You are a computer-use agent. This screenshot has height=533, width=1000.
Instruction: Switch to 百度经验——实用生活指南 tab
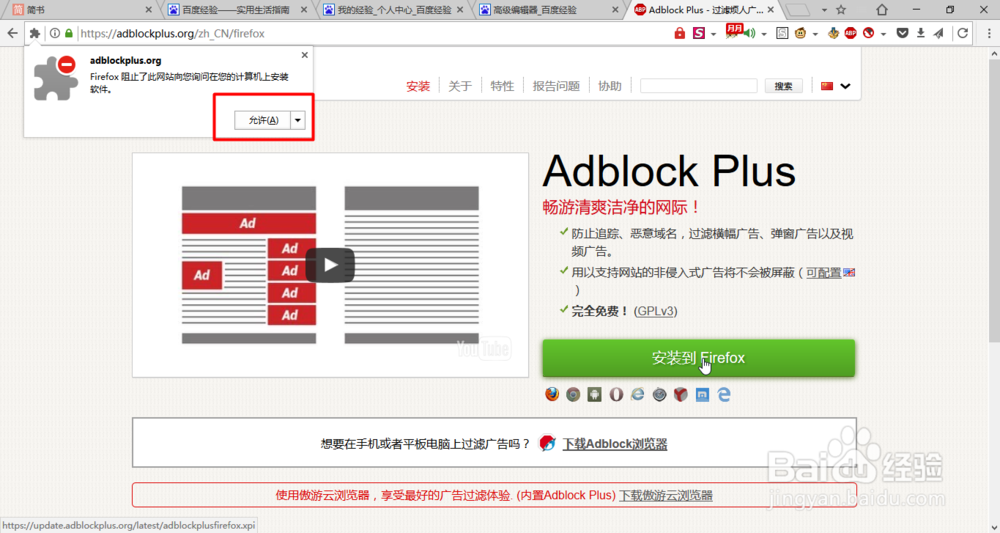click(x=236, y=10)
